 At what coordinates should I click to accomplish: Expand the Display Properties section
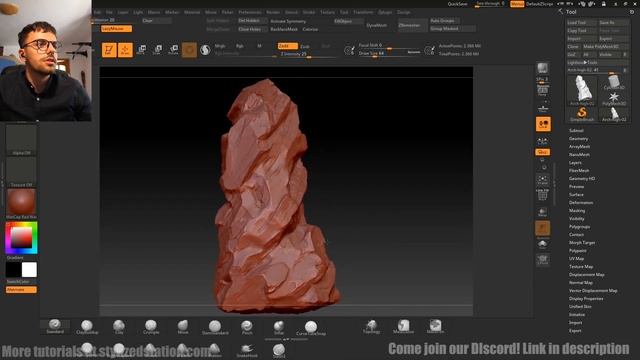586,298
